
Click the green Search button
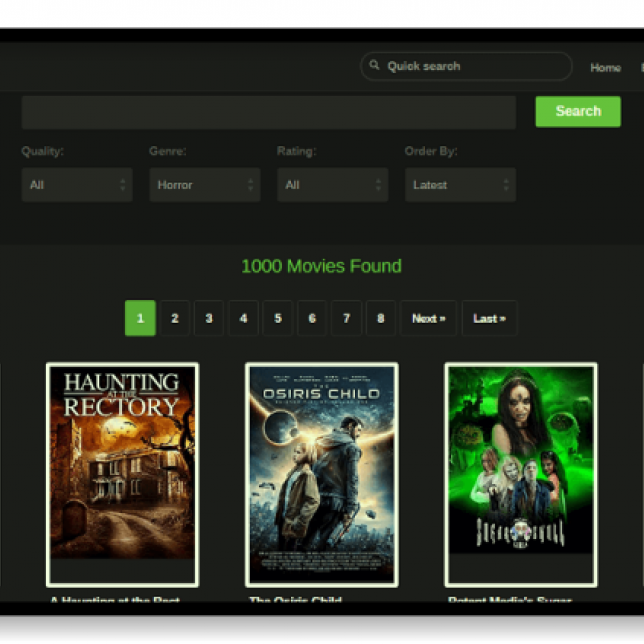[578, 111]
